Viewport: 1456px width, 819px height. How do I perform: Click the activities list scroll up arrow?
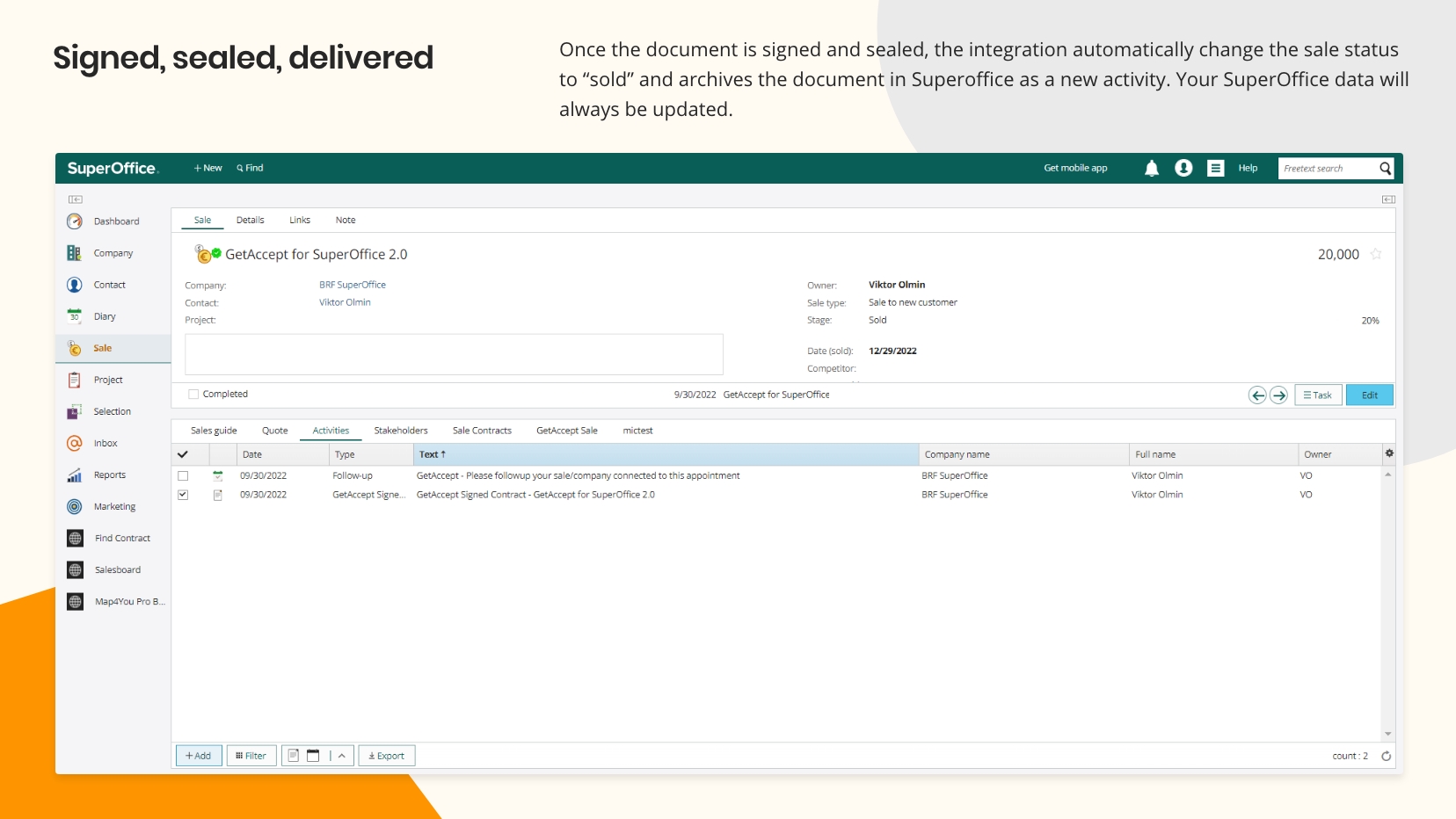(x=1388, y=475)
